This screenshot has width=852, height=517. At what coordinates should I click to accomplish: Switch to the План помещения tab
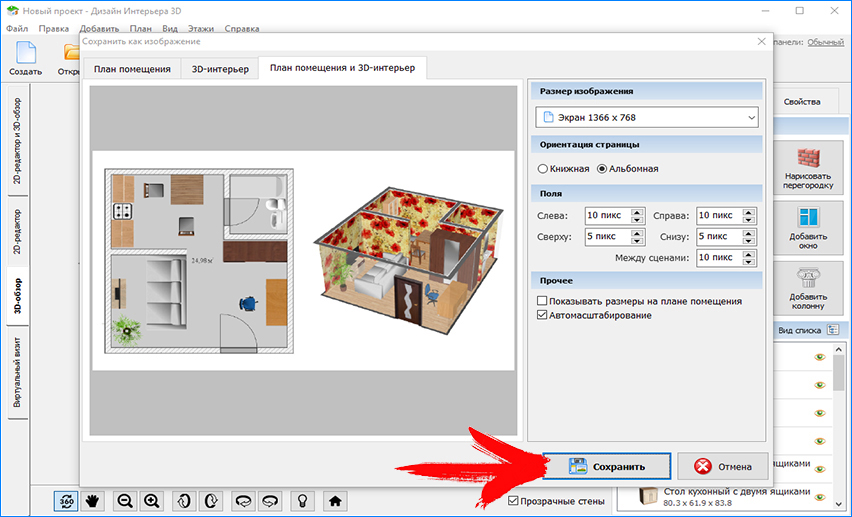(132, 69)
